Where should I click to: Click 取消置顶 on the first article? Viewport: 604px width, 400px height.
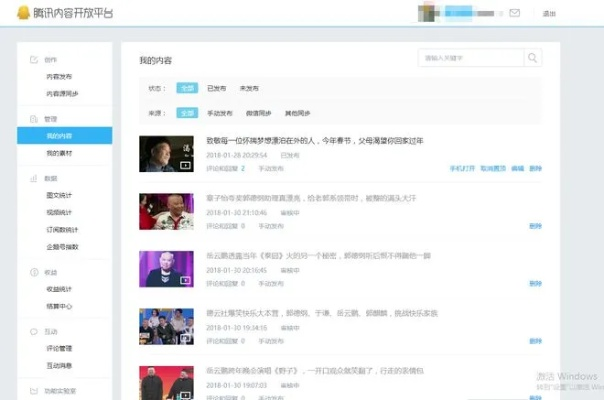493,168
